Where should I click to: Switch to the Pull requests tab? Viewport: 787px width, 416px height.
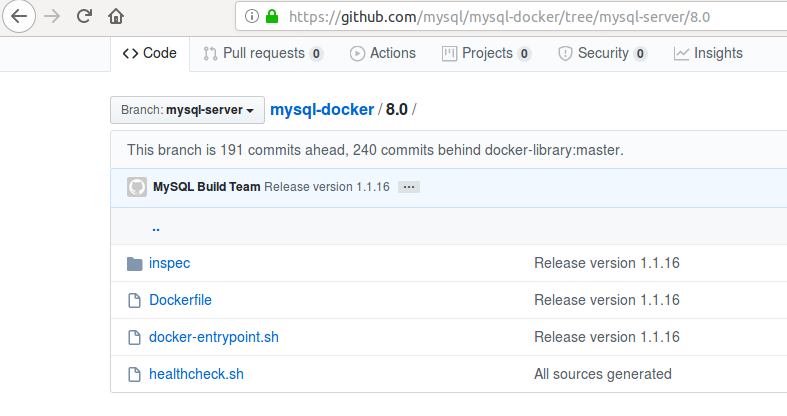262,53
